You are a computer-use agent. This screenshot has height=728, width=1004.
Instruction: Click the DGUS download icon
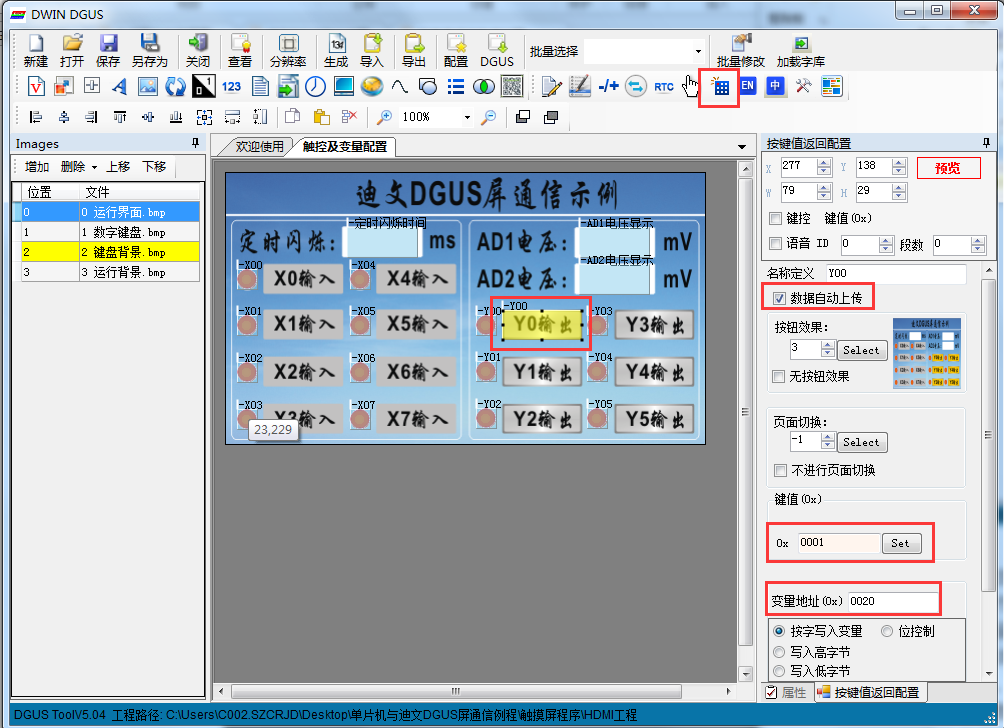(497, 51)
